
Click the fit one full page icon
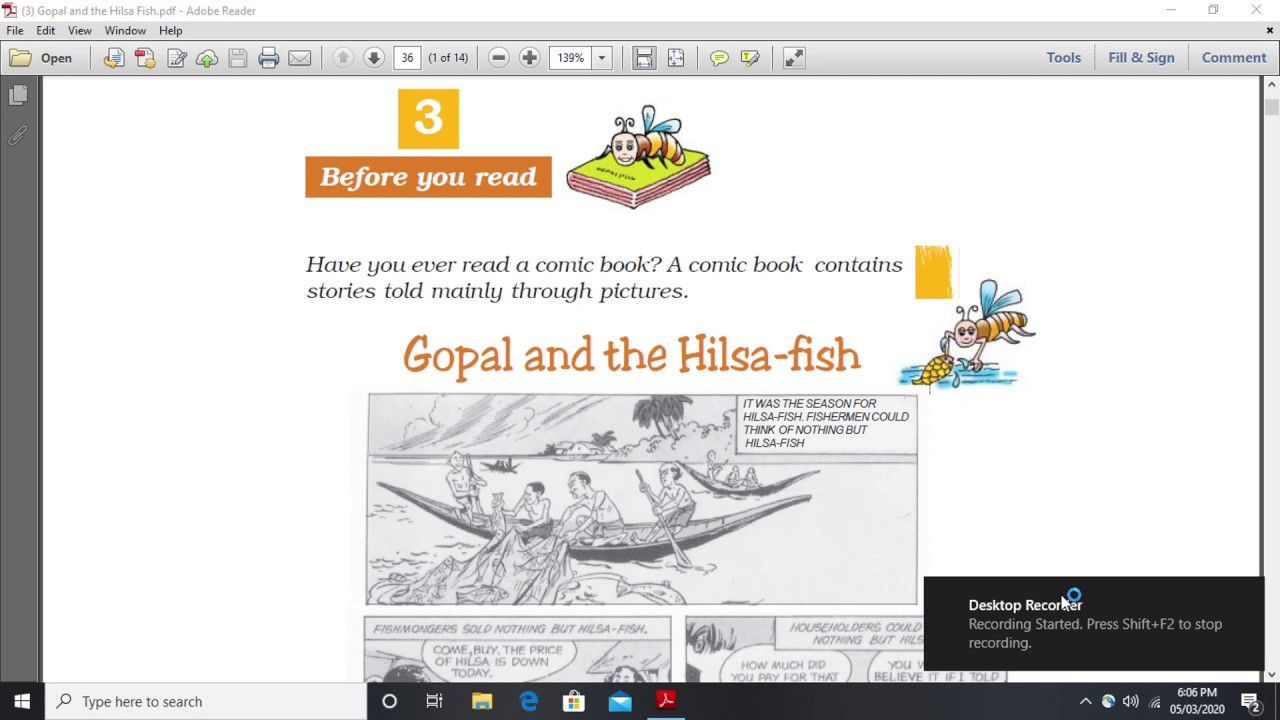coord(676,58)
